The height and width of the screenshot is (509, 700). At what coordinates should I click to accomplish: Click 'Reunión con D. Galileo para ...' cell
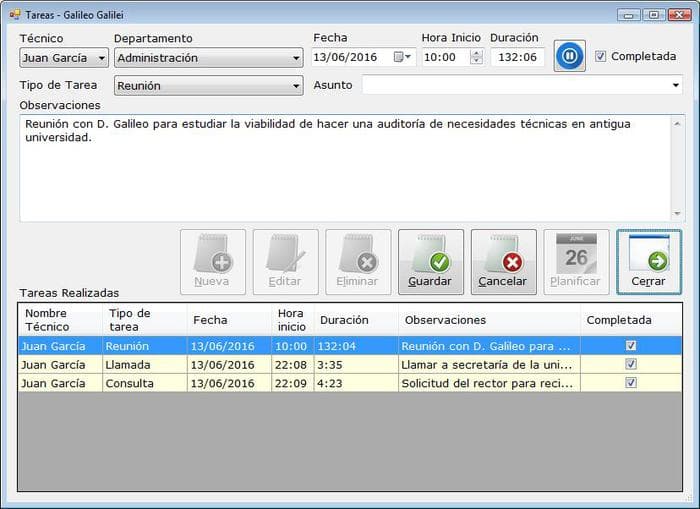(x=489, y=346)
